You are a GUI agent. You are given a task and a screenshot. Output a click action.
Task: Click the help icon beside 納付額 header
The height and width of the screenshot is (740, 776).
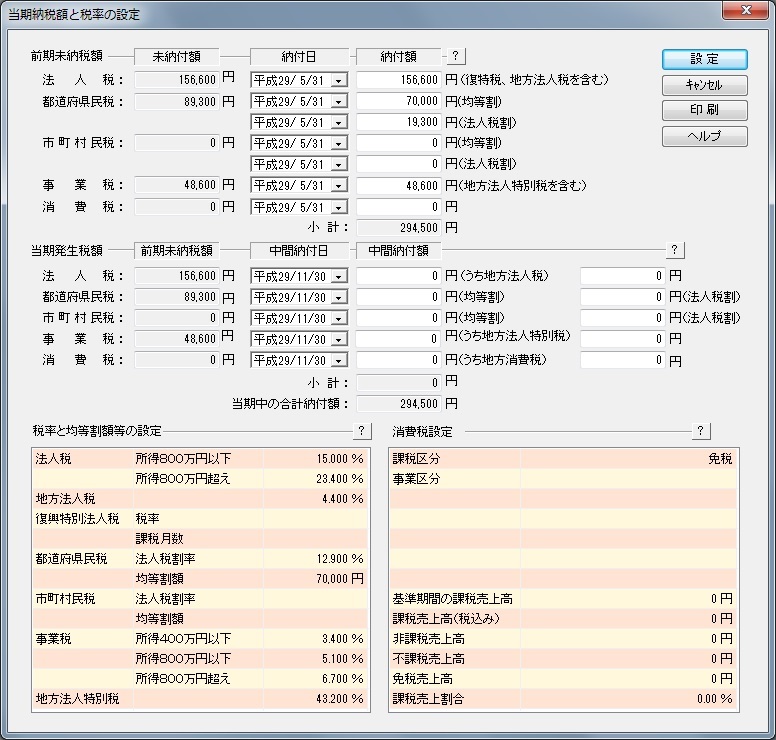click(x=455, y=56)
